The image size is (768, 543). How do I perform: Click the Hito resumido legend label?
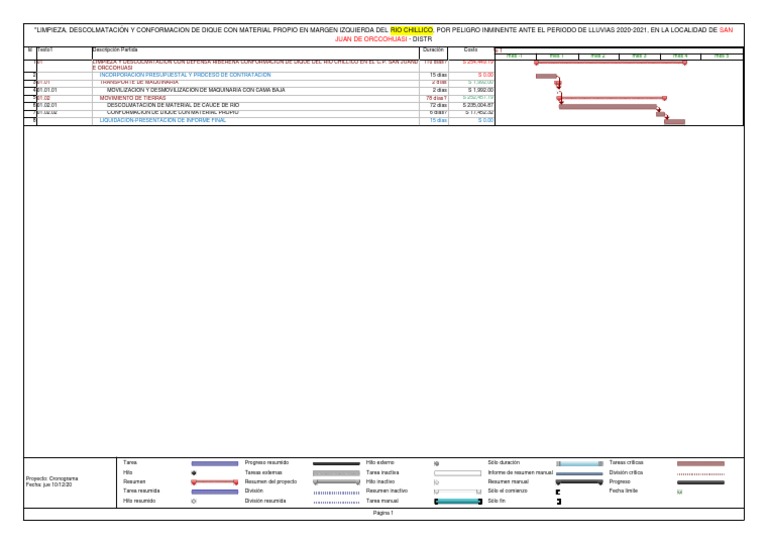[139, 501]
